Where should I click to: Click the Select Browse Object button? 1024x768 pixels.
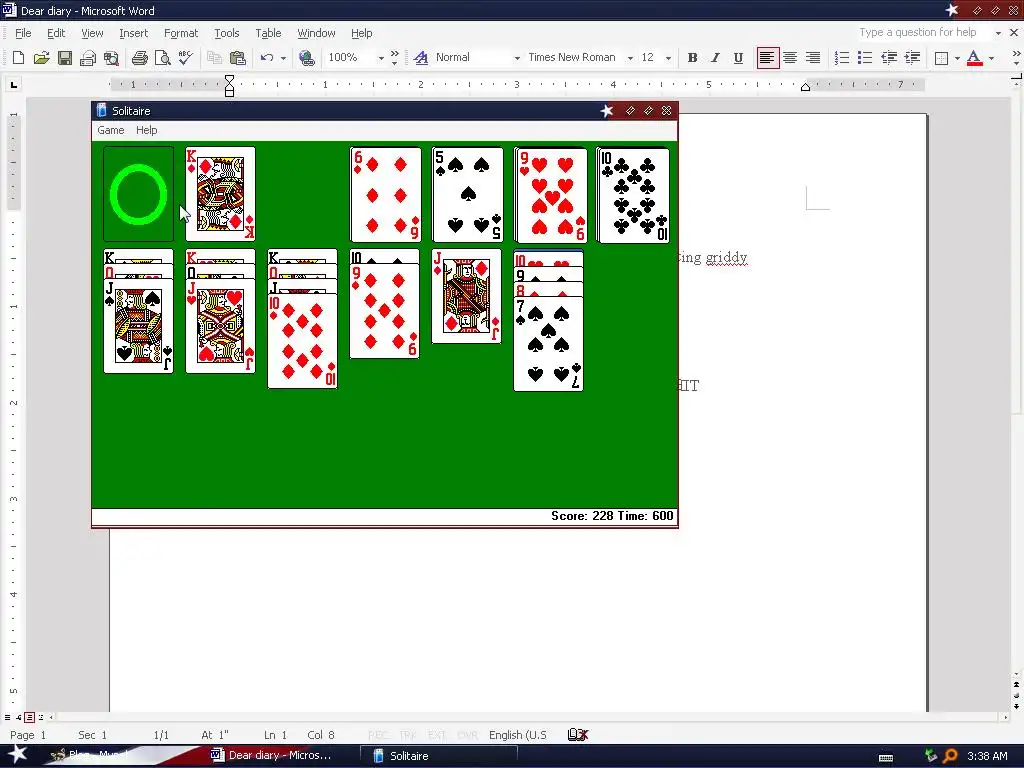coord(1016,696)
